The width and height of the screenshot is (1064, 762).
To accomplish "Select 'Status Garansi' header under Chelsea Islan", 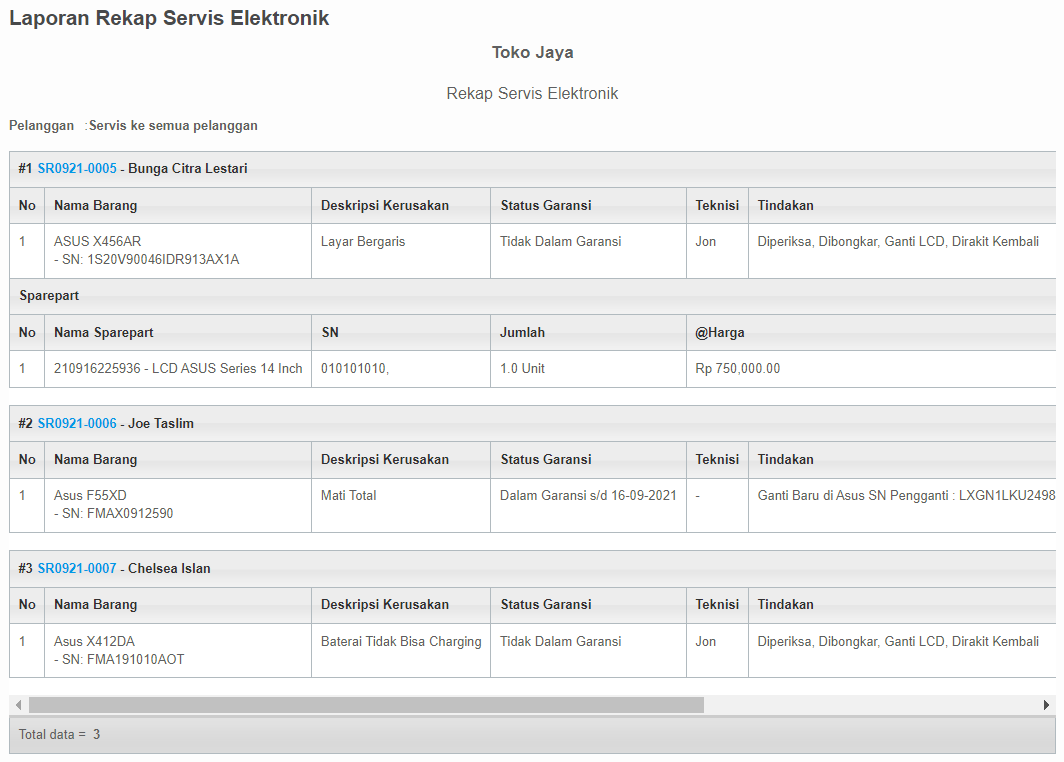I will 546,605.
